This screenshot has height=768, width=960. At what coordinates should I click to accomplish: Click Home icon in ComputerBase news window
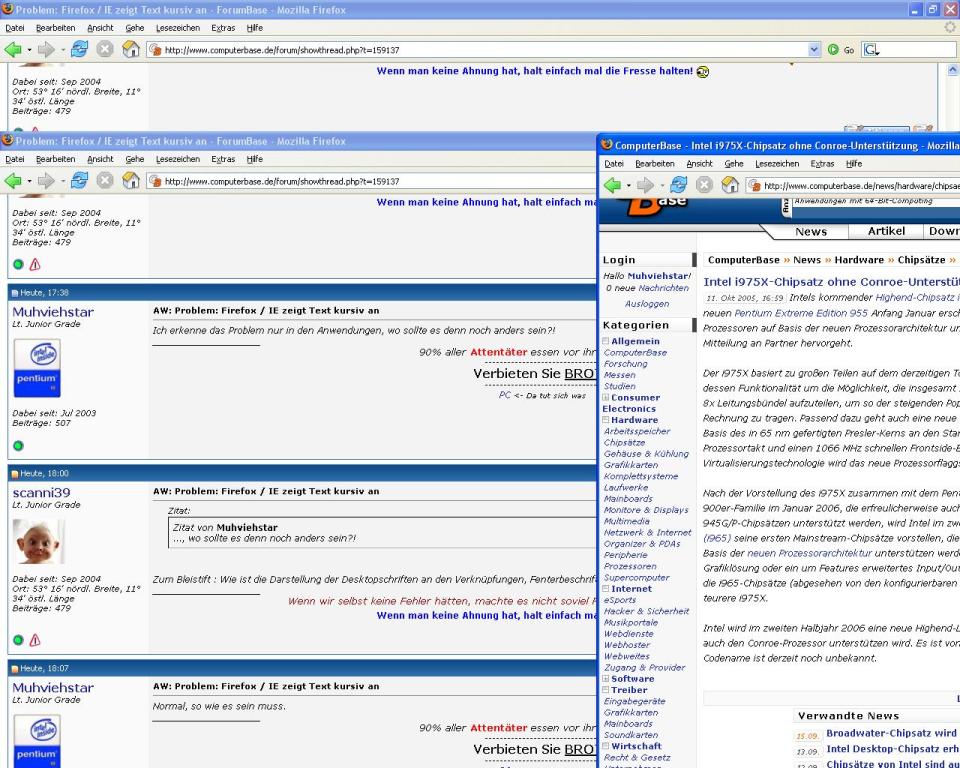click(x=730, y=185)
